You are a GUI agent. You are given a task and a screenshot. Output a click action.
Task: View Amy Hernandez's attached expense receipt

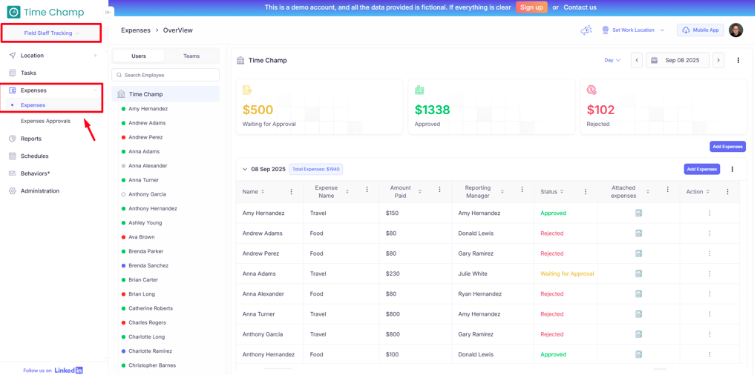coord(638,213)
